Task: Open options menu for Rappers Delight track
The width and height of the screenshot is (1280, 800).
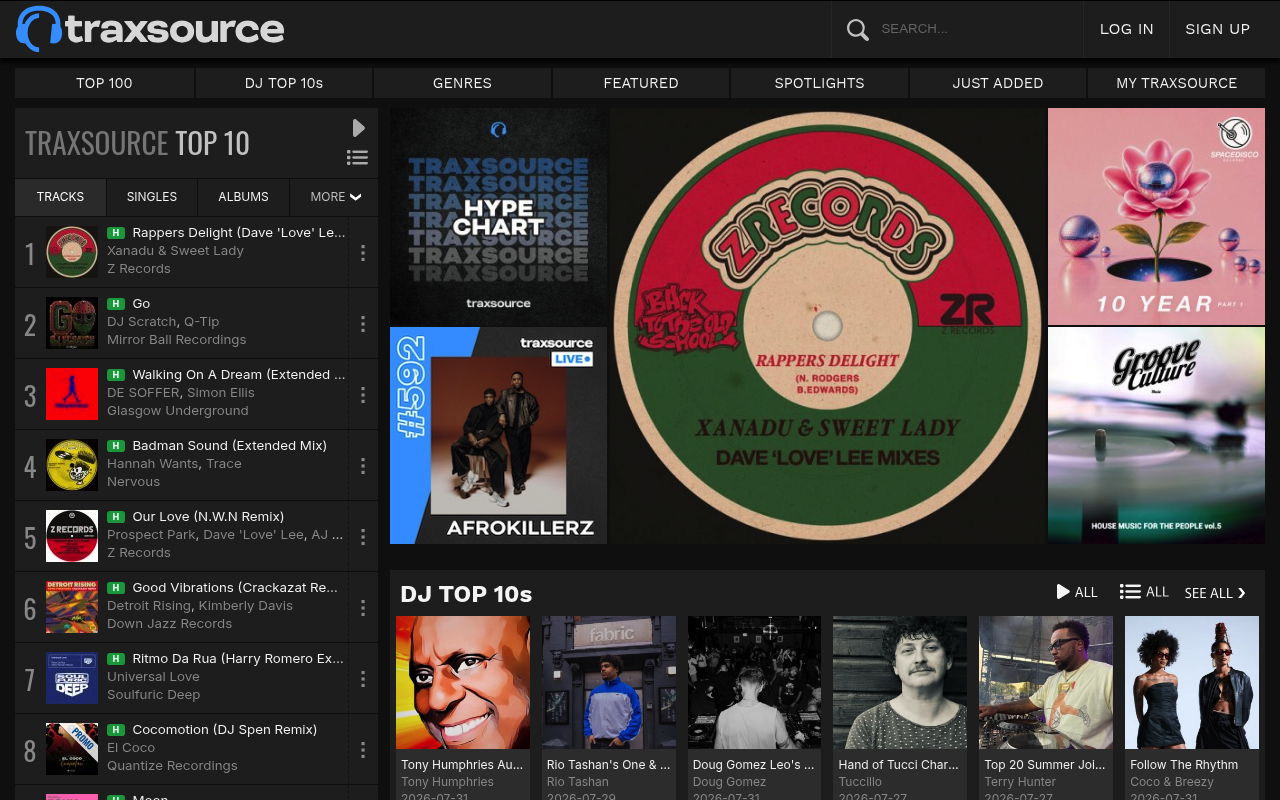Action: (363, 253)
